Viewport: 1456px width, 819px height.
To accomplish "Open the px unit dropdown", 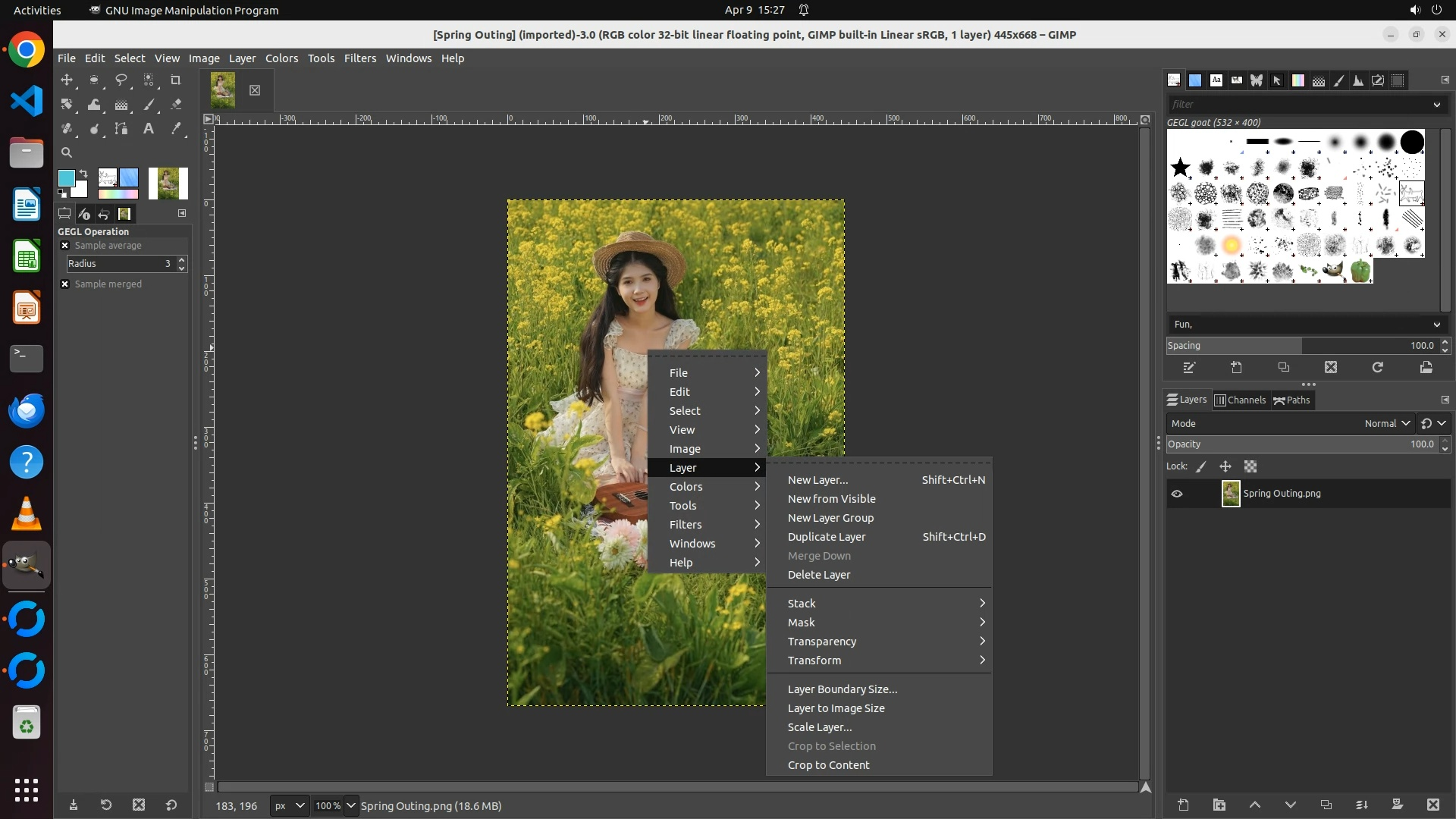I will pos(289,805).
